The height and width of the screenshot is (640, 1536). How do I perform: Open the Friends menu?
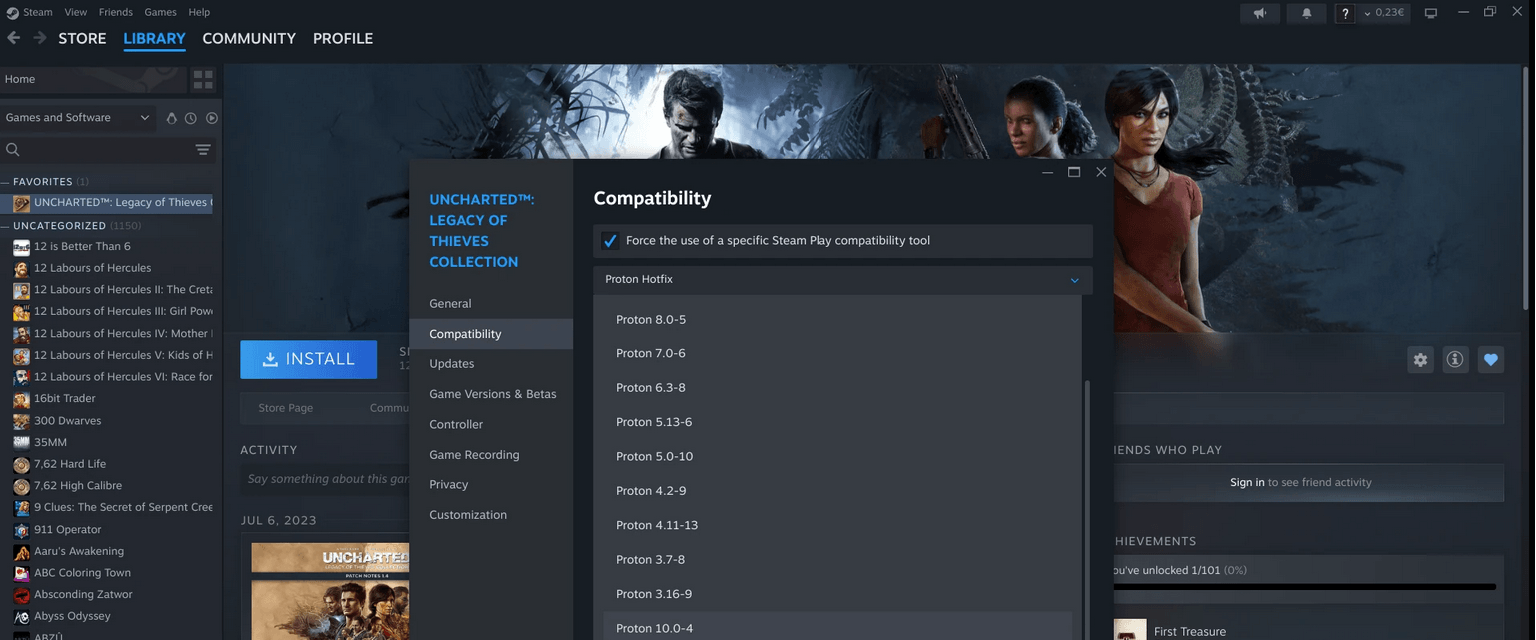pos(116,12)
